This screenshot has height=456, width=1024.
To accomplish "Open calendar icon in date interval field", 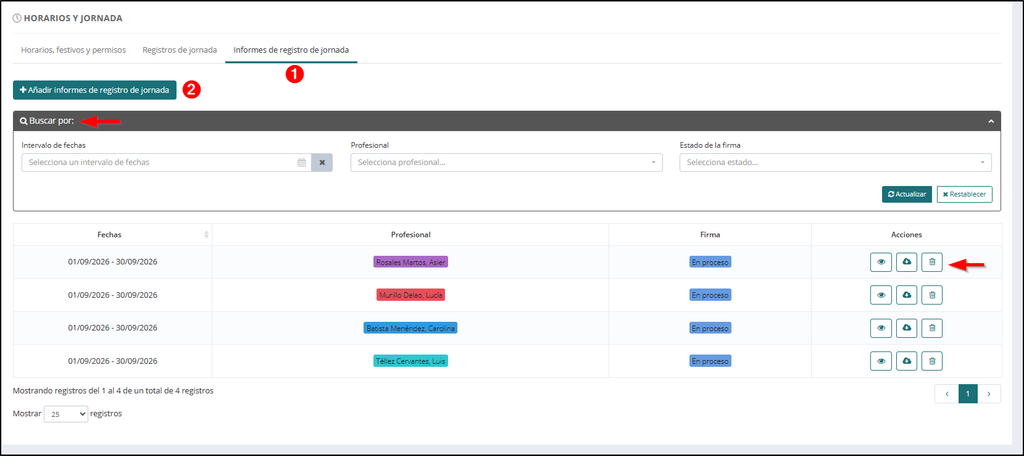I will point(302,163).
